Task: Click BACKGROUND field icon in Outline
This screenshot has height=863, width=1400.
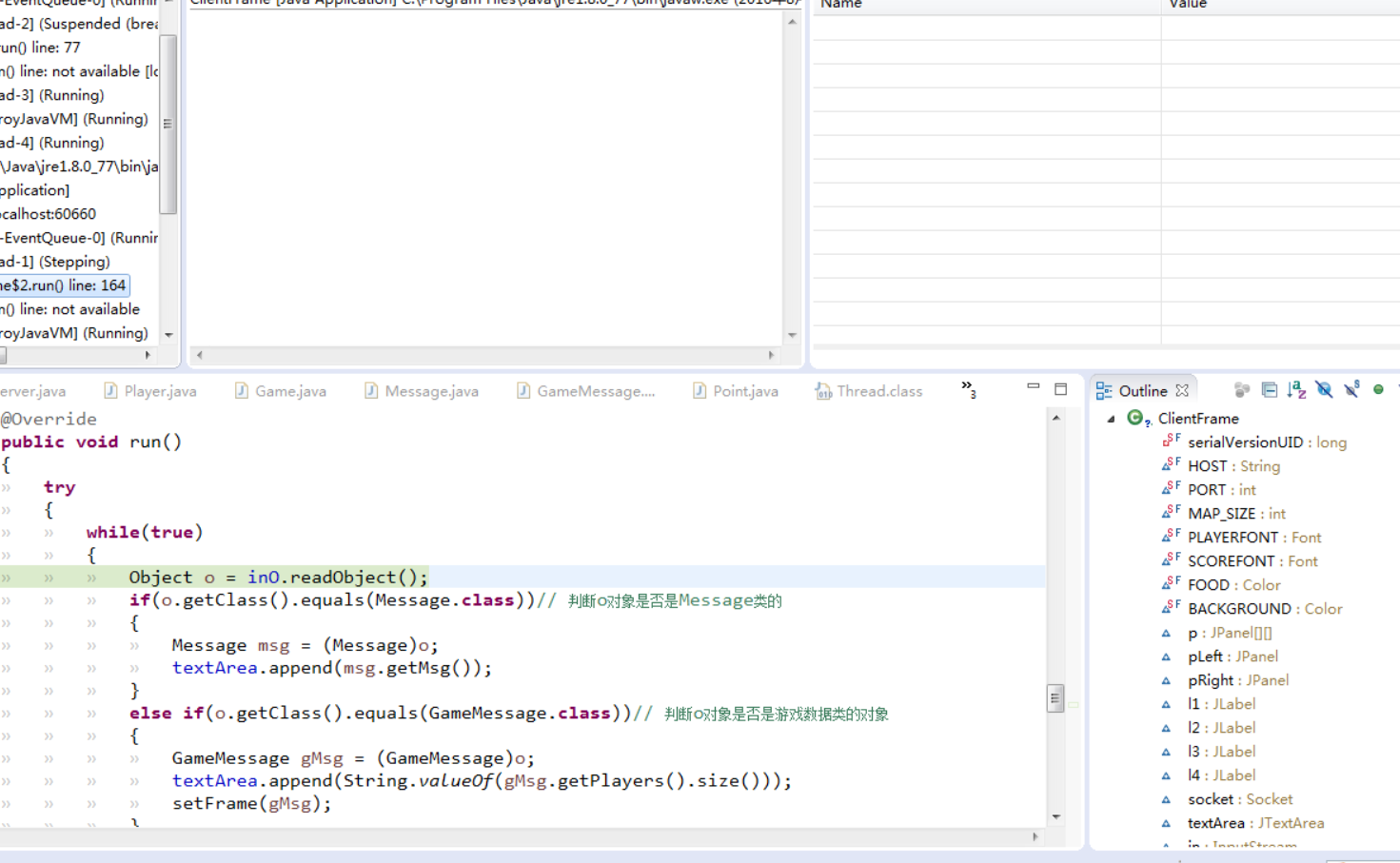Action: 1171,608
